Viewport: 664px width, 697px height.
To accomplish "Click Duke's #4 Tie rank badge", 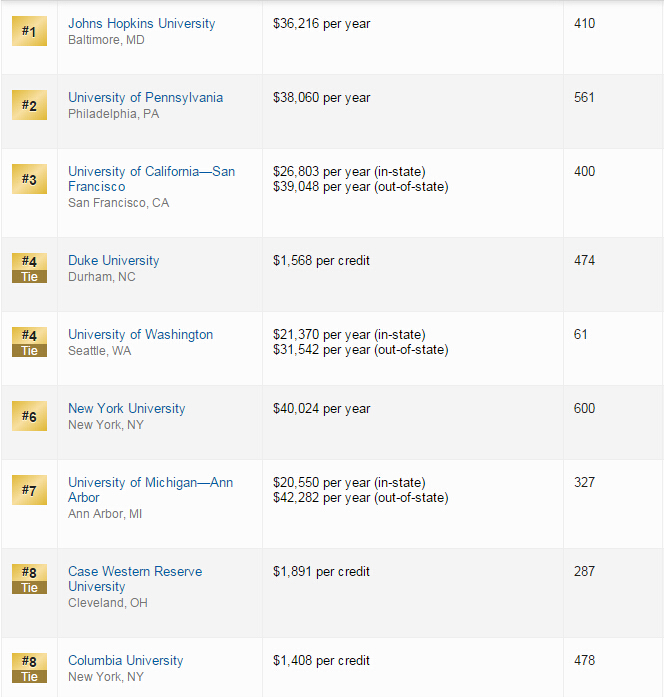I will (29, 268).
